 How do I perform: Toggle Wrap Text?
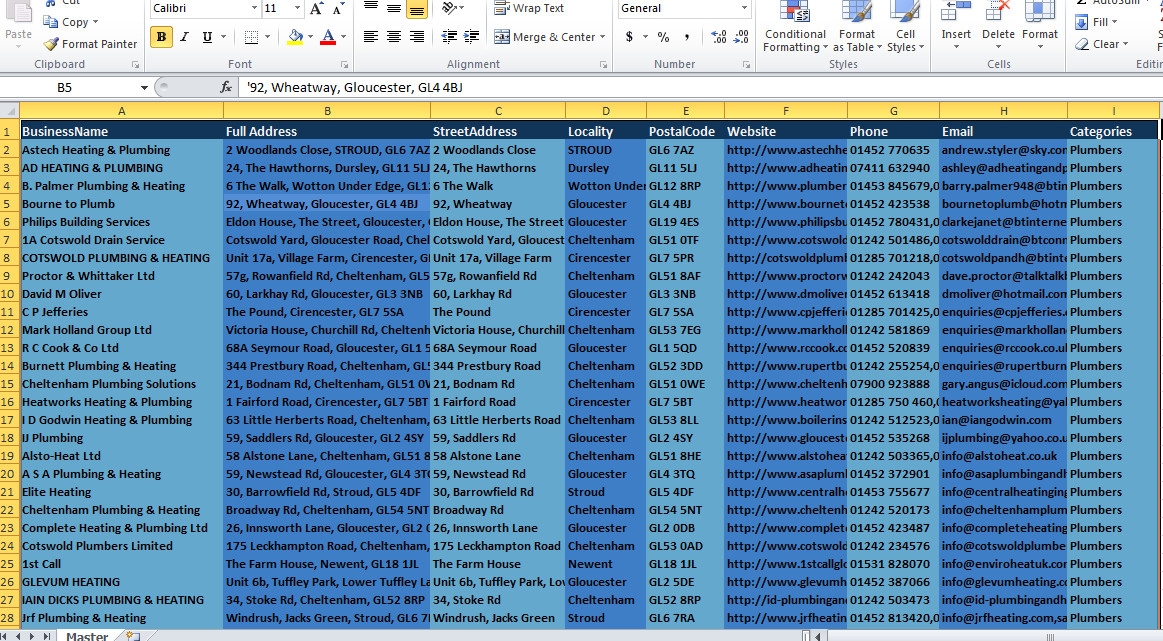[529, 8]
